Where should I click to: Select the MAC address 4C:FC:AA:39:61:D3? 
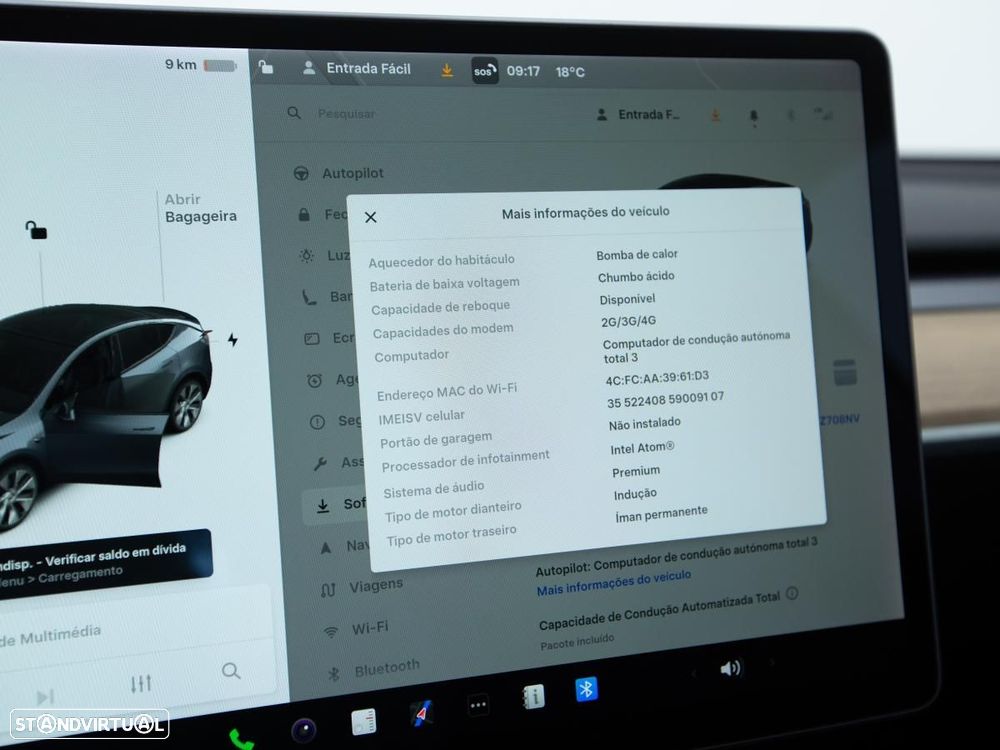coord(657,378)
